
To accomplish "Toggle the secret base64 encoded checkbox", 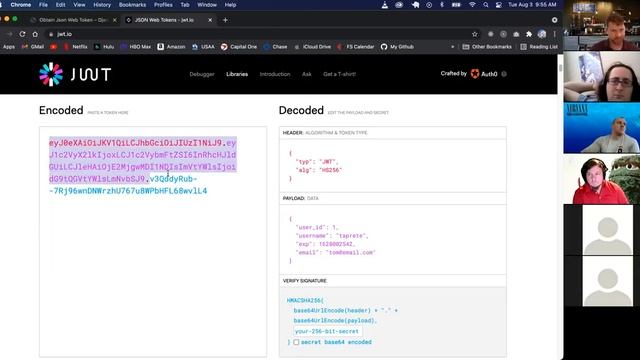I will 296,342.
